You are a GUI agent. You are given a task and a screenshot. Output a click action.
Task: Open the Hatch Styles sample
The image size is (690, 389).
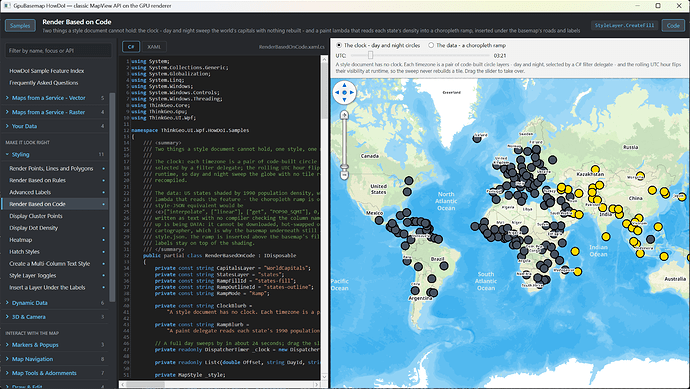tap(55, 252)
